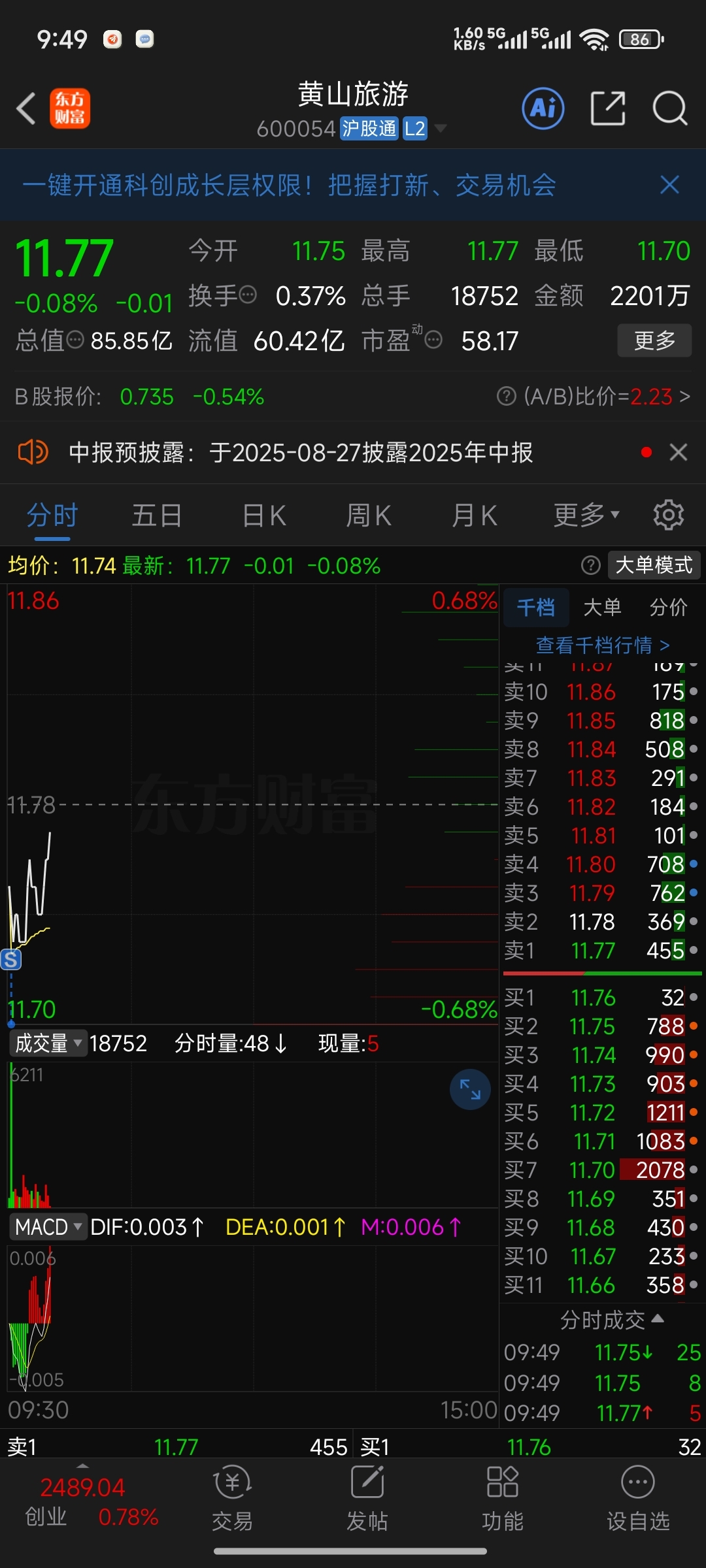Image resolution: width=706 pixels, height=1568 pixels.
Task: Open the 交易 trade icon
Action: click(232, 1499)
